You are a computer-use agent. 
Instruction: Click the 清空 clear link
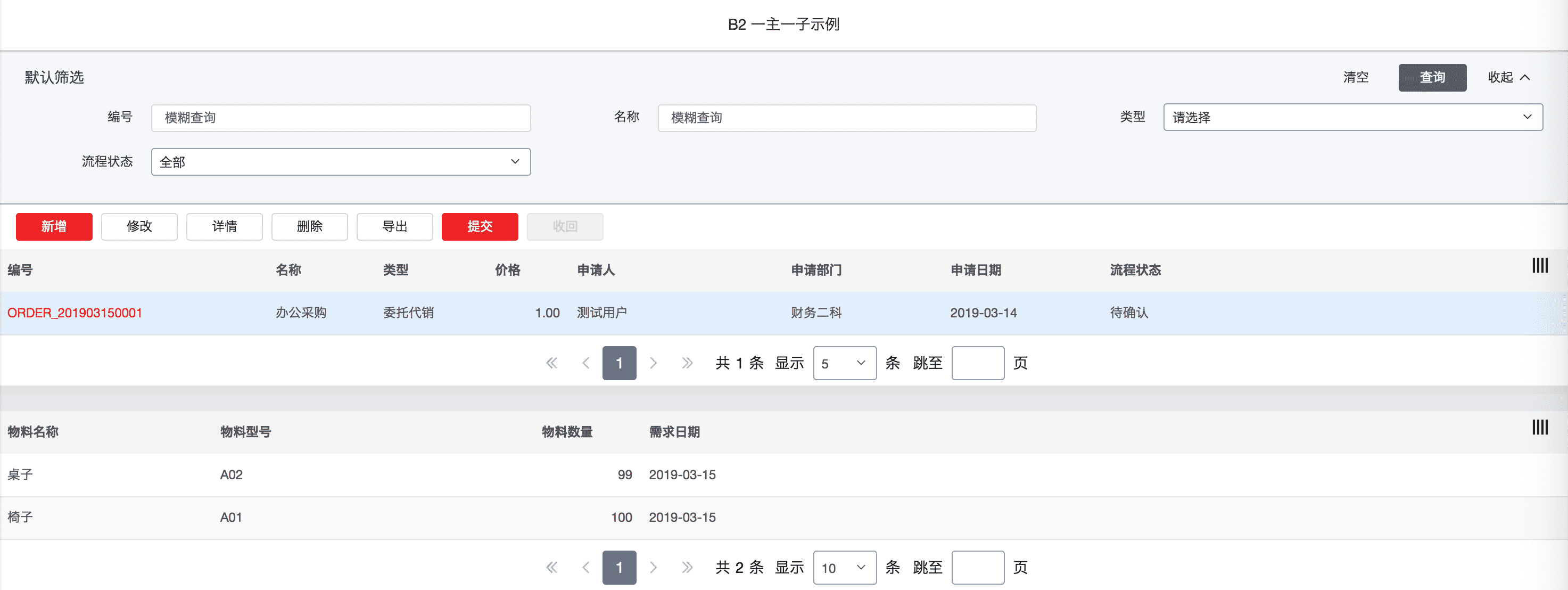pyautogui.click(x=1356, y=77)
